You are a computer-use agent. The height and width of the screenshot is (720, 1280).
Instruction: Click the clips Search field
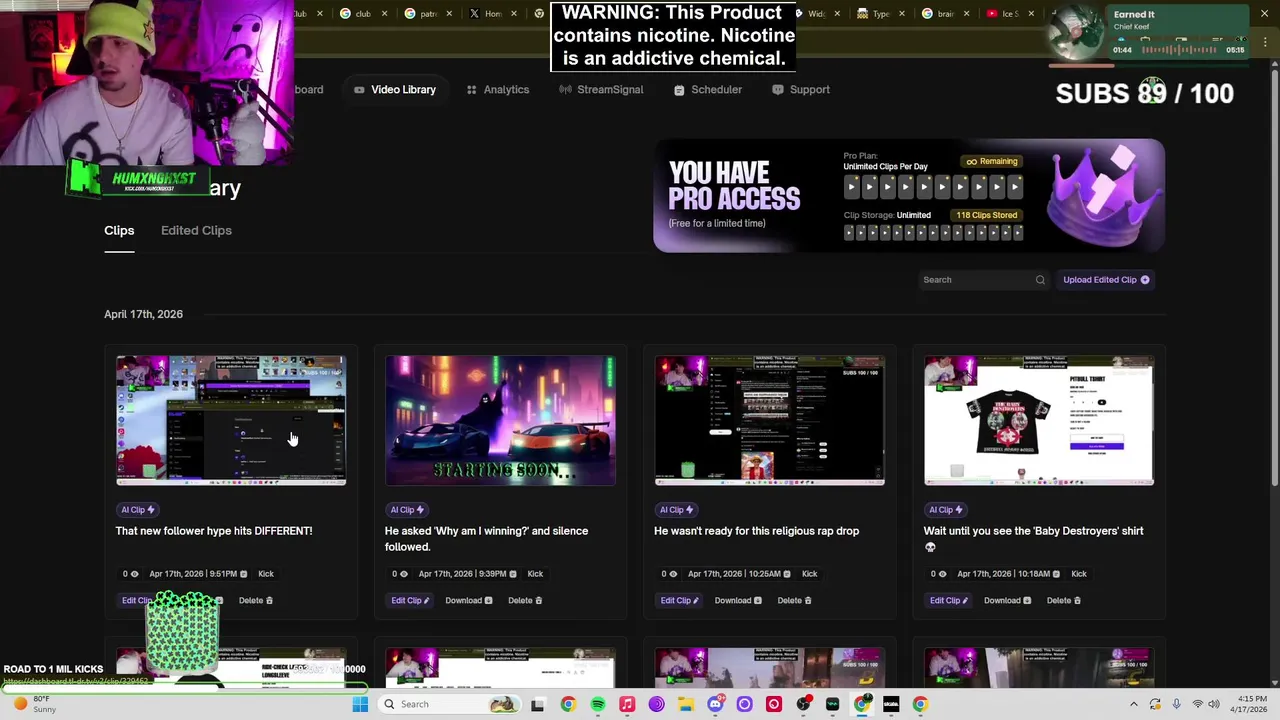(982, 280)
